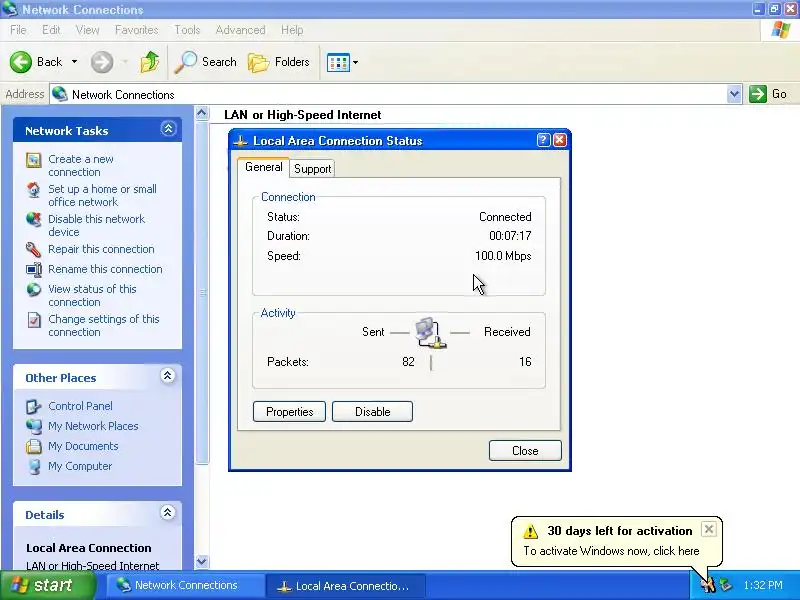Screen dimensions: 800x600
Task: Dismiss the activation balloon with its X
Action: [709, 530]
